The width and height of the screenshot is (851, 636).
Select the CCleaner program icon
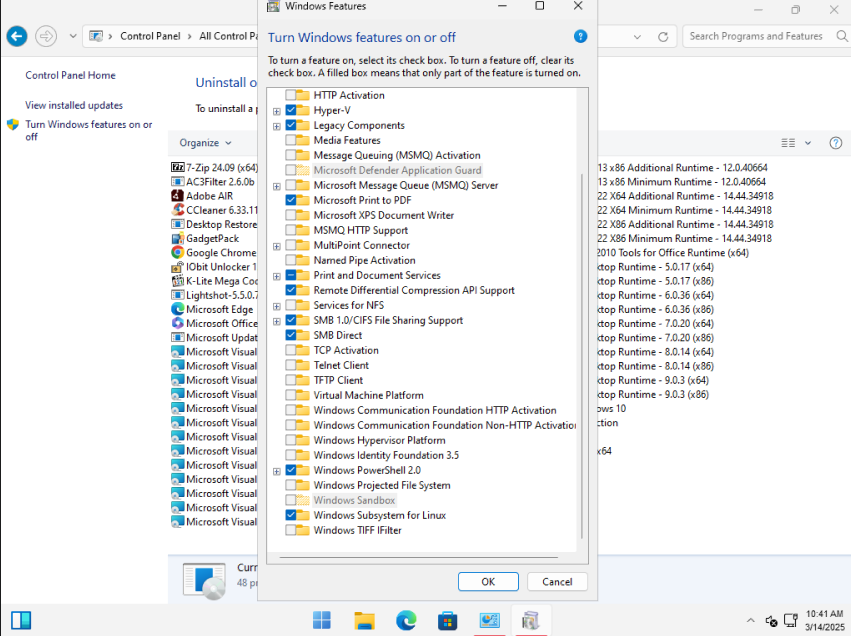[177, 210]
